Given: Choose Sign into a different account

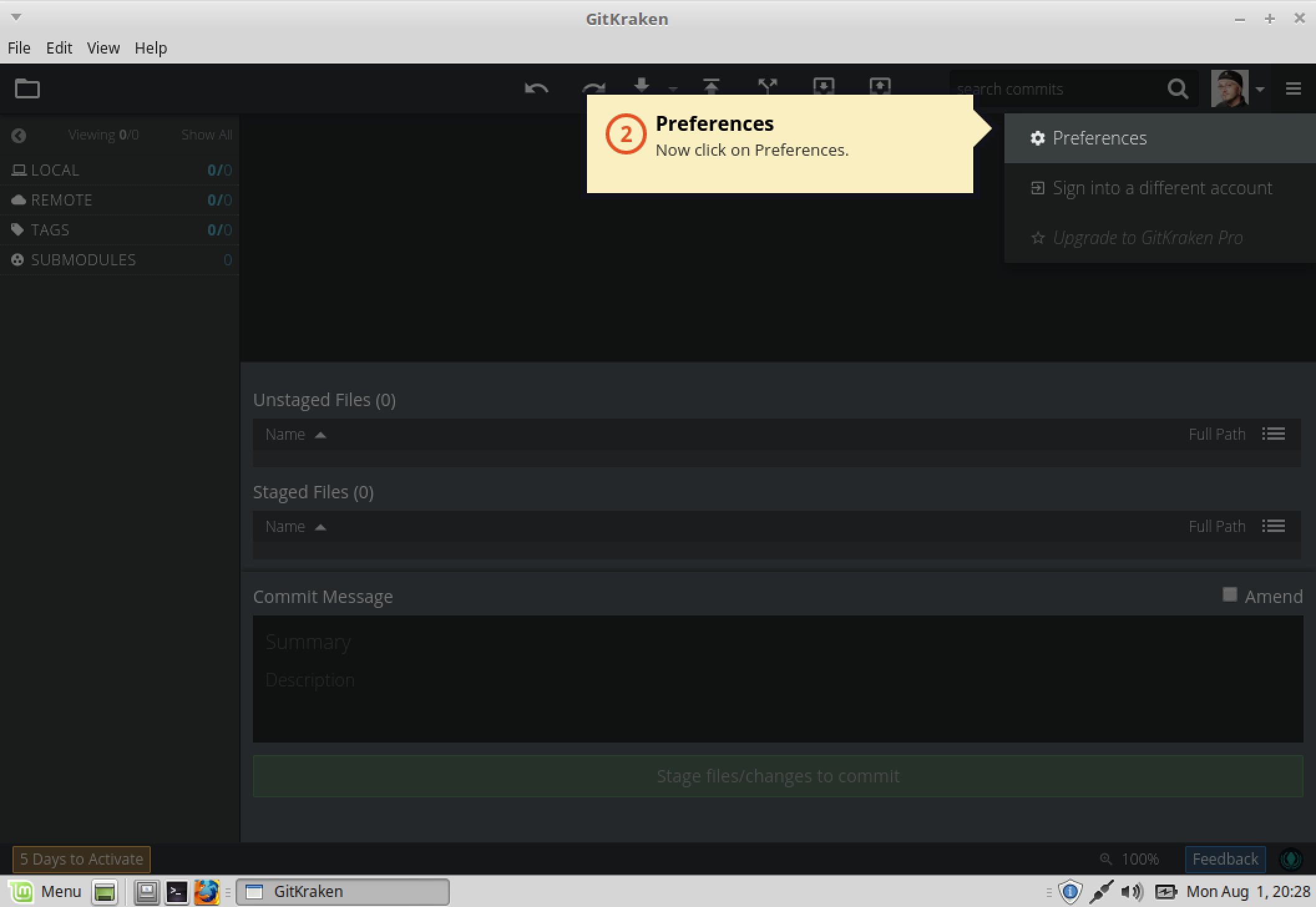Looking at the screenshot, I should point(1160,188).
